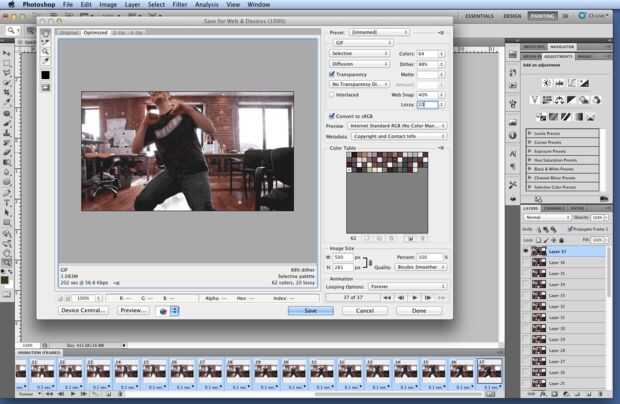Image resolution: width=620 pixels, height=404 pixels.
Task: Open the Window menu
Action: [x=259, y=5]
